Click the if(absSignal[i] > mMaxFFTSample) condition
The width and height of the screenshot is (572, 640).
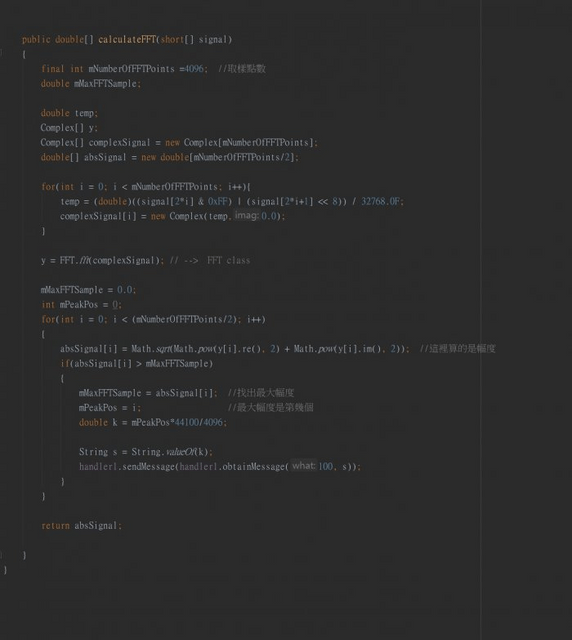pos(137,364)
